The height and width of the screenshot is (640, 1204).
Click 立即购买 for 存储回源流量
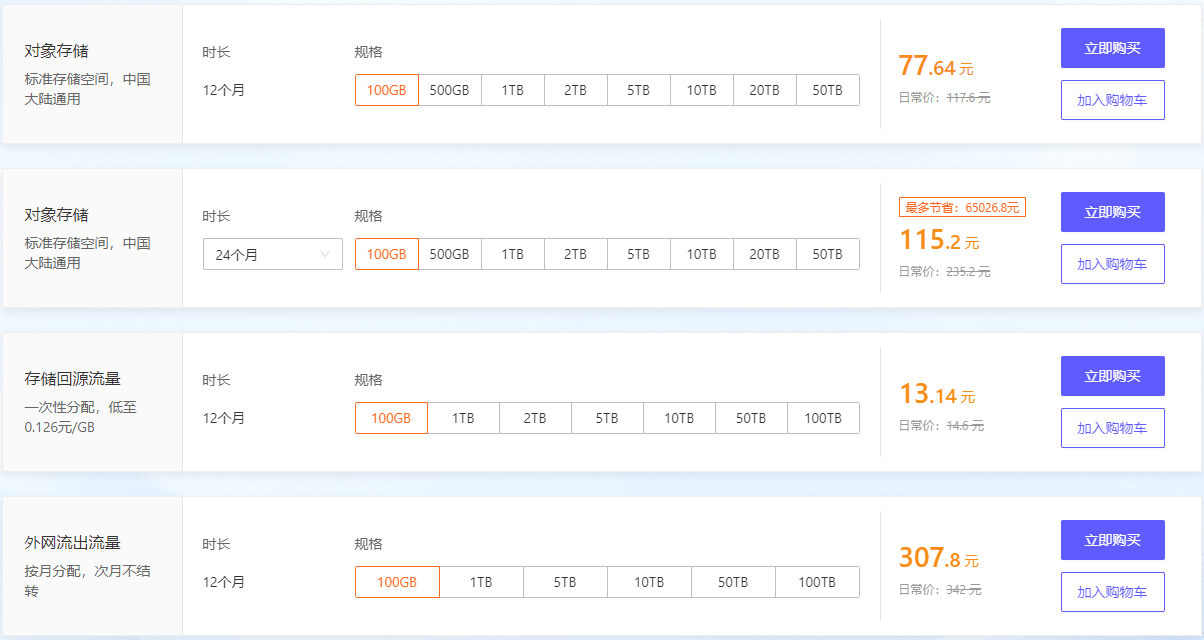point(1112,376)
